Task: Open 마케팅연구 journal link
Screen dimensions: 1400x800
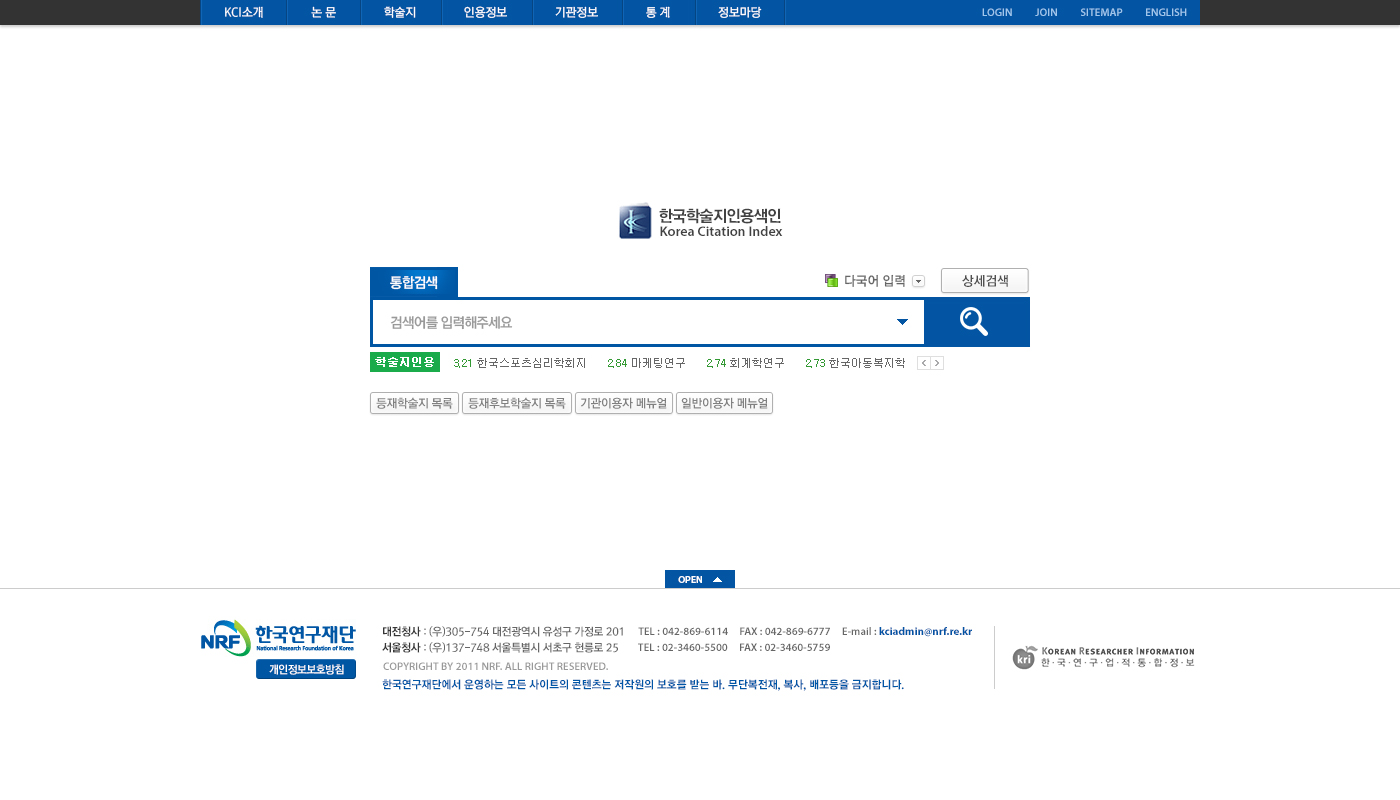Action: pos(658,363)
